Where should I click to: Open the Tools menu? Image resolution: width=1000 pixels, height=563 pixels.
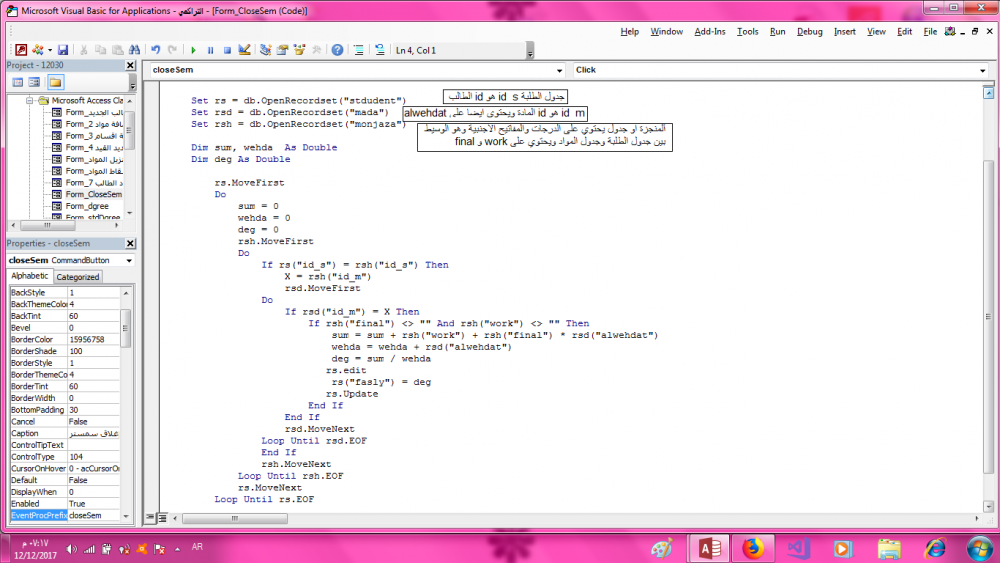coord(747,31)
